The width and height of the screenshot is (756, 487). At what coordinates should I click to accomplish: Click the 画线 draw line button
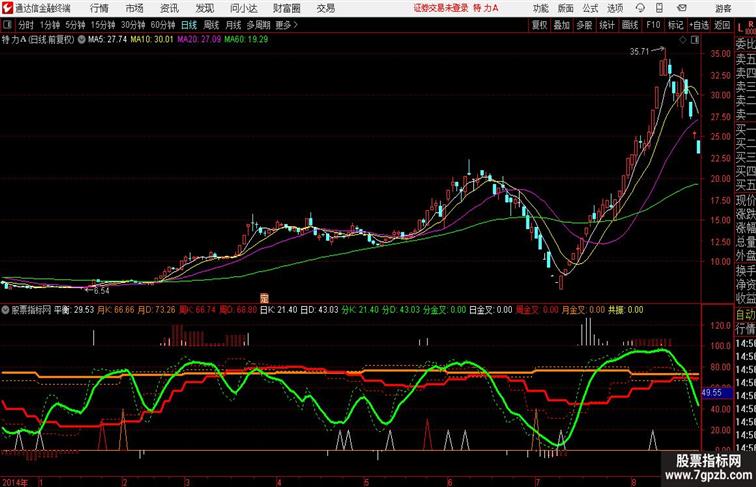click(630, 25)
